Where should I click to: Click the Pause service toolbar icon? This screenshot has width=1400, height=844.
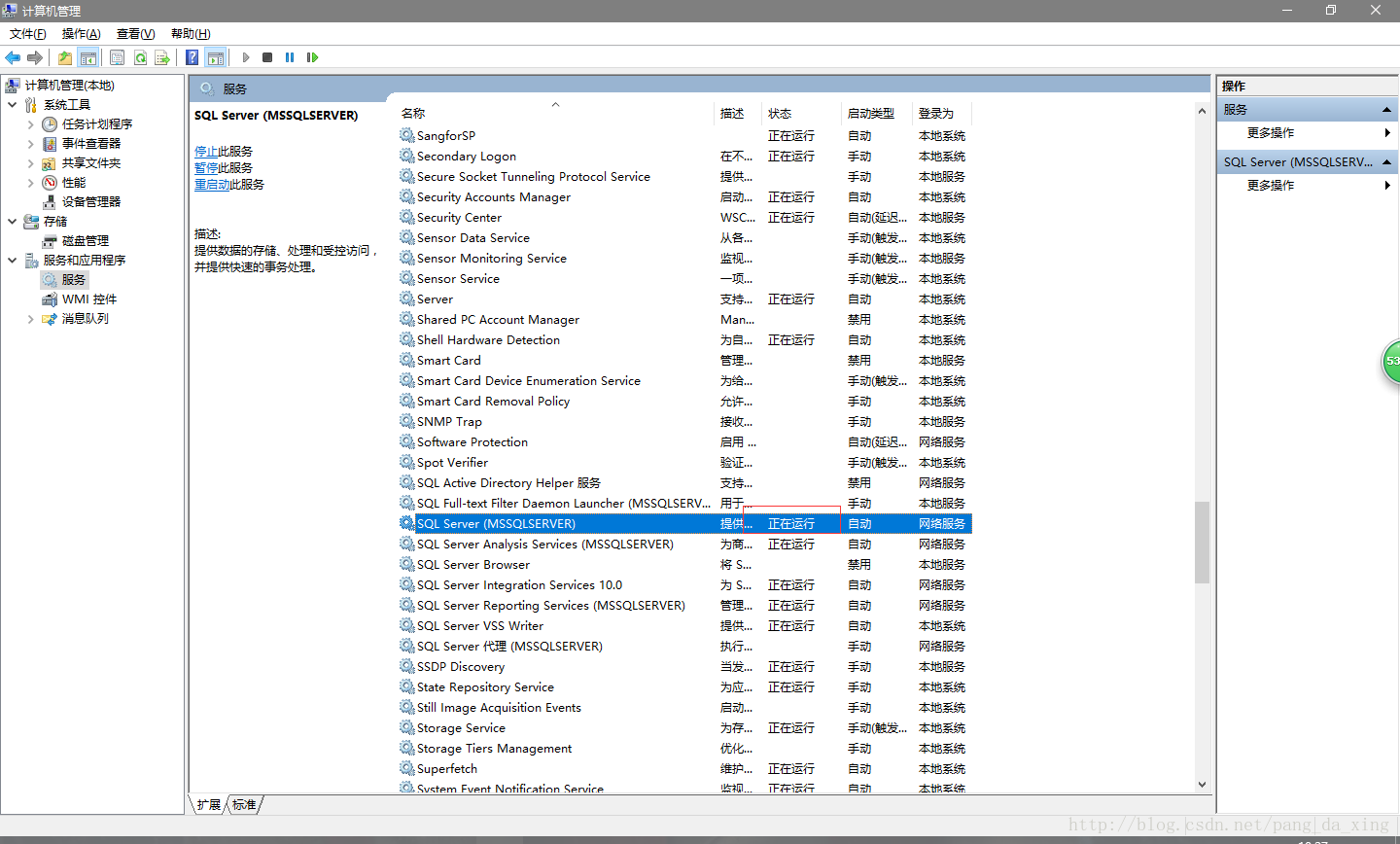click(290, 57)
